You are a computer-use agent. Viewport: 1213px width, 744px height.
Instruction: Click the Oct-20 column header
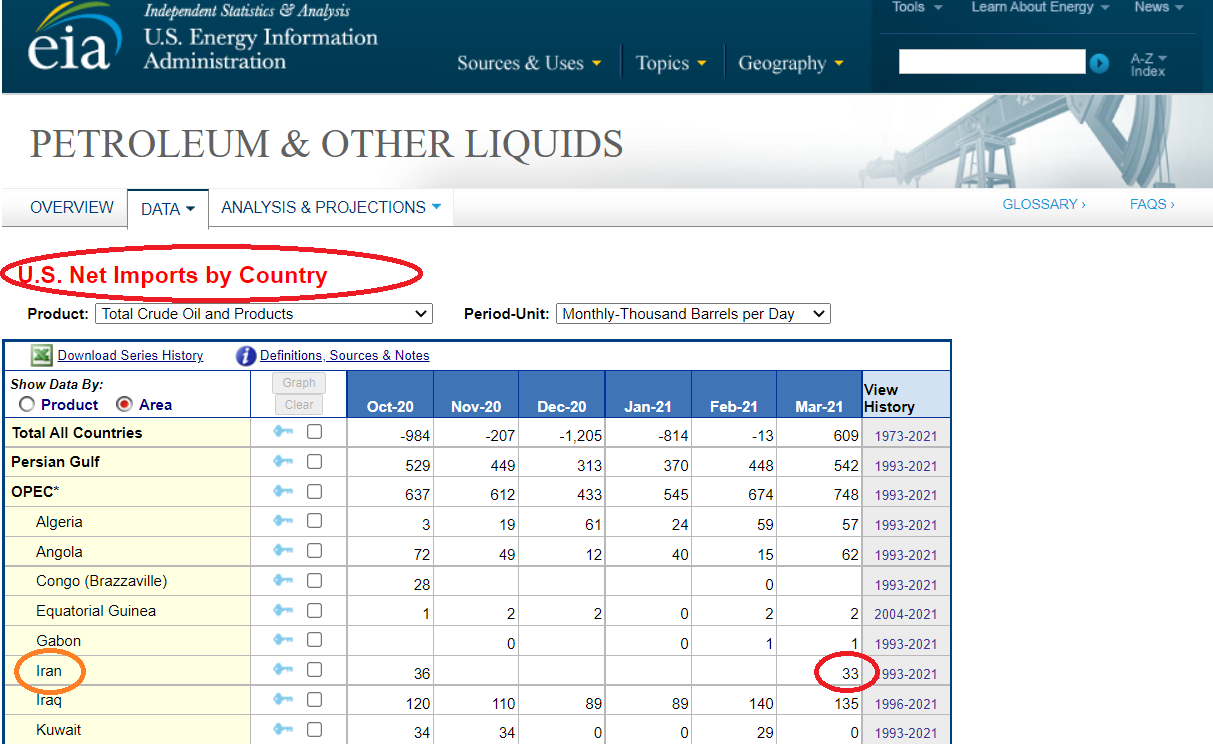tap(390, 407)
